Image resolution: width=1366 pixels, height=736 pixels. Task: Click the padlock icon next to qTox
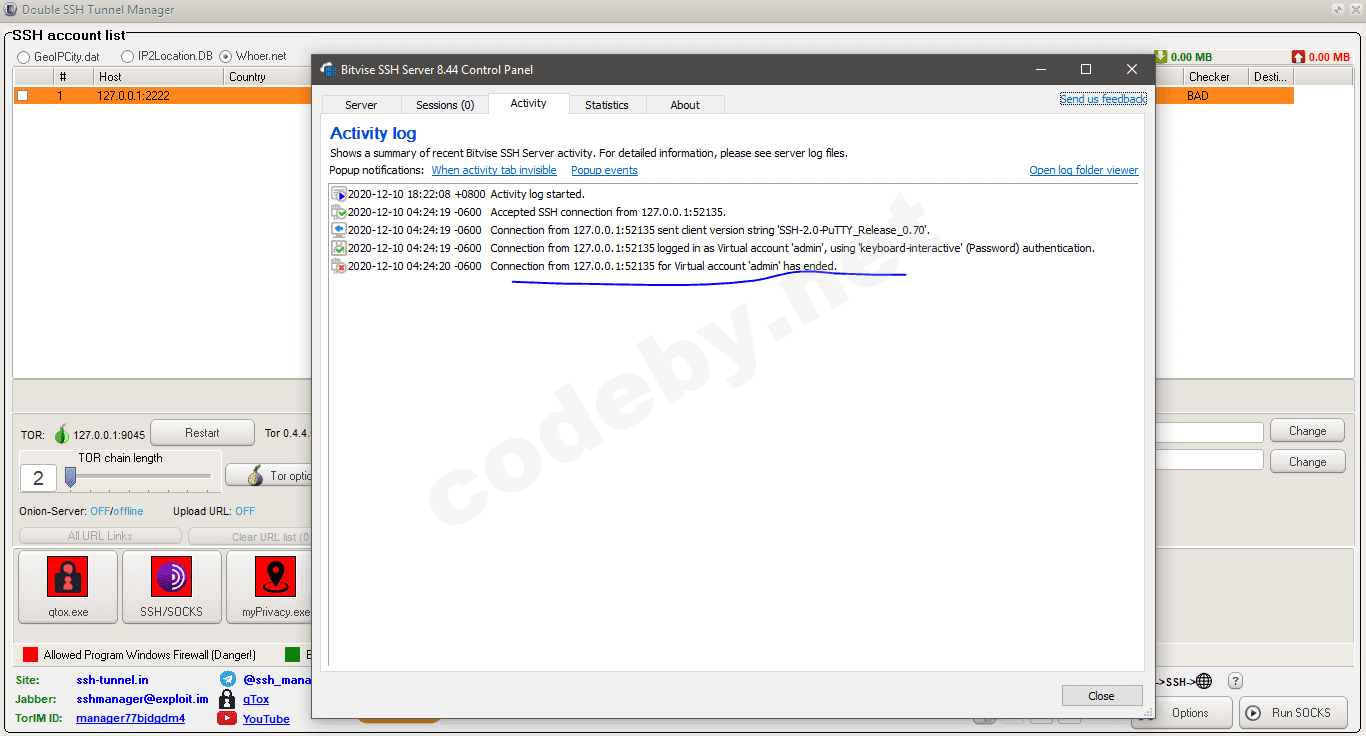pos(227,699)
